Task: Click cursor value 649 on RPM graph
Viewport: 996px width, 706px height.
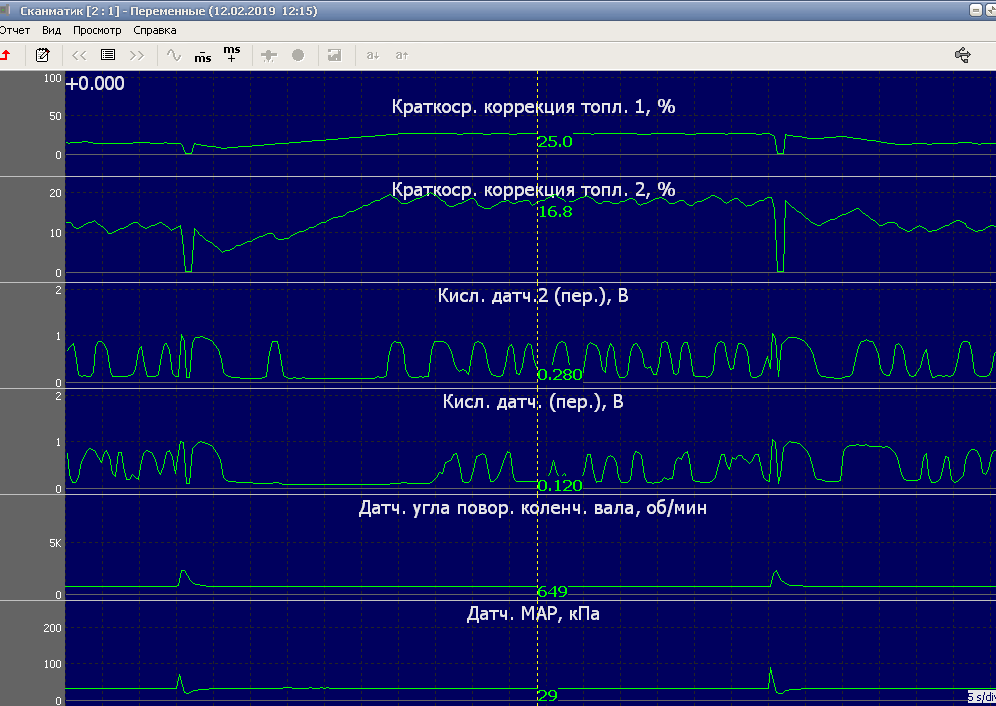Action: click(x=552, y=591)
